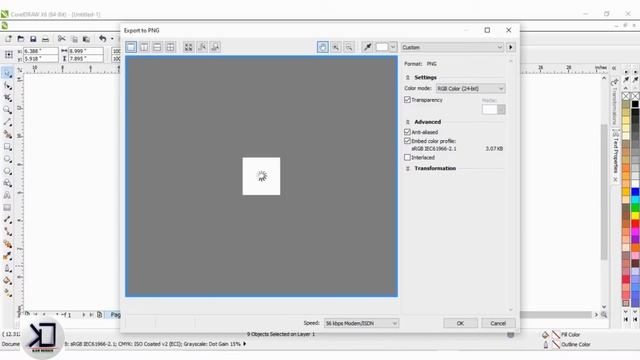This screenshot has height=360, width=640.
Task: Collapse the Advanced section
Action: tap(407, 122)
